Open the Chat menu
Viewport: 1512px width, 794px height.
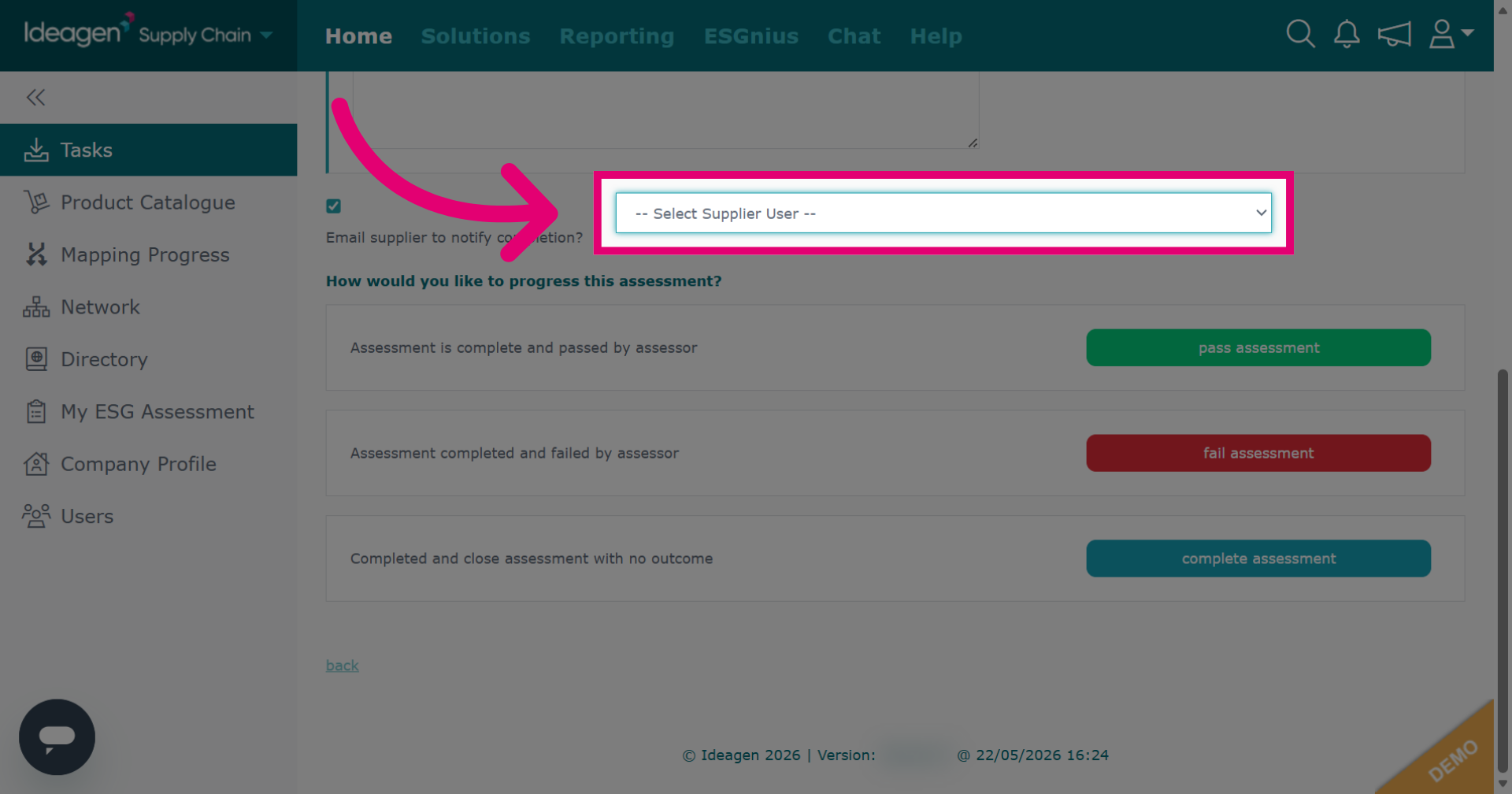pos(854,36)
